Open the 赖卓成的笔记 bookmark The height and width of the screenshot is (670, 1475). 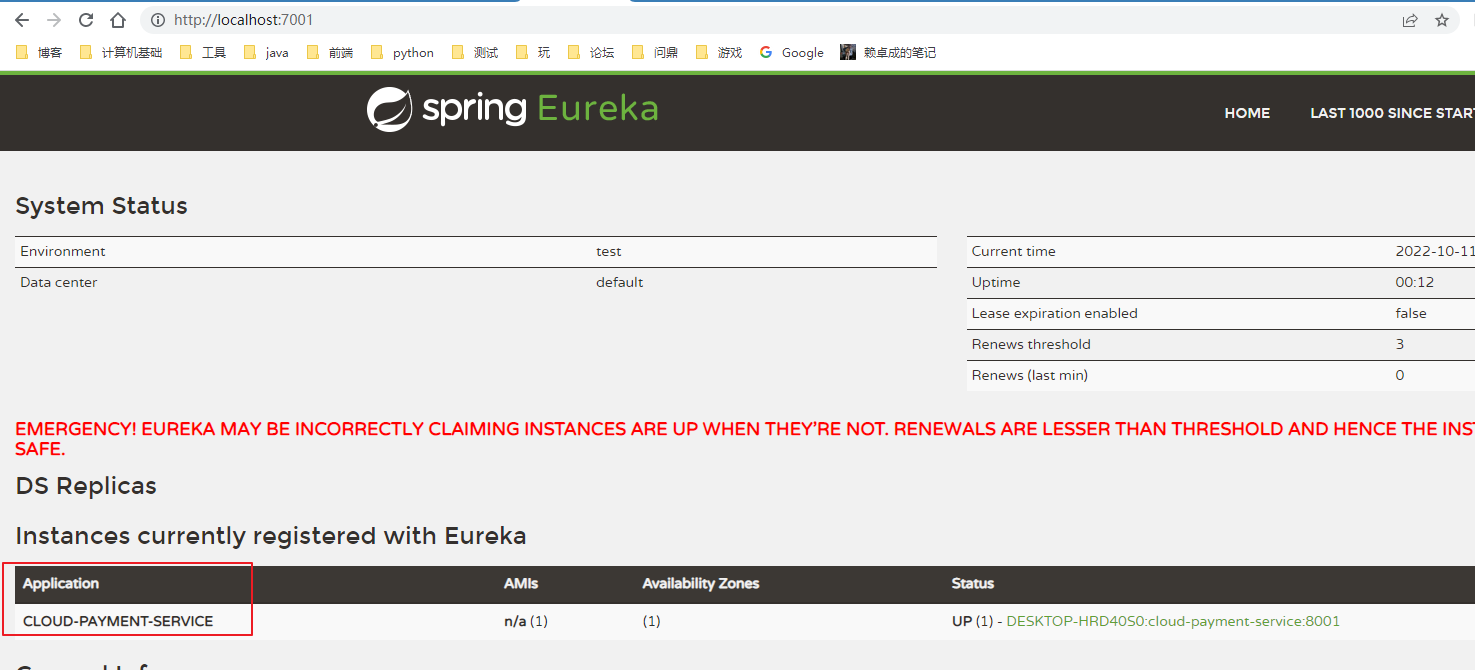888,53
